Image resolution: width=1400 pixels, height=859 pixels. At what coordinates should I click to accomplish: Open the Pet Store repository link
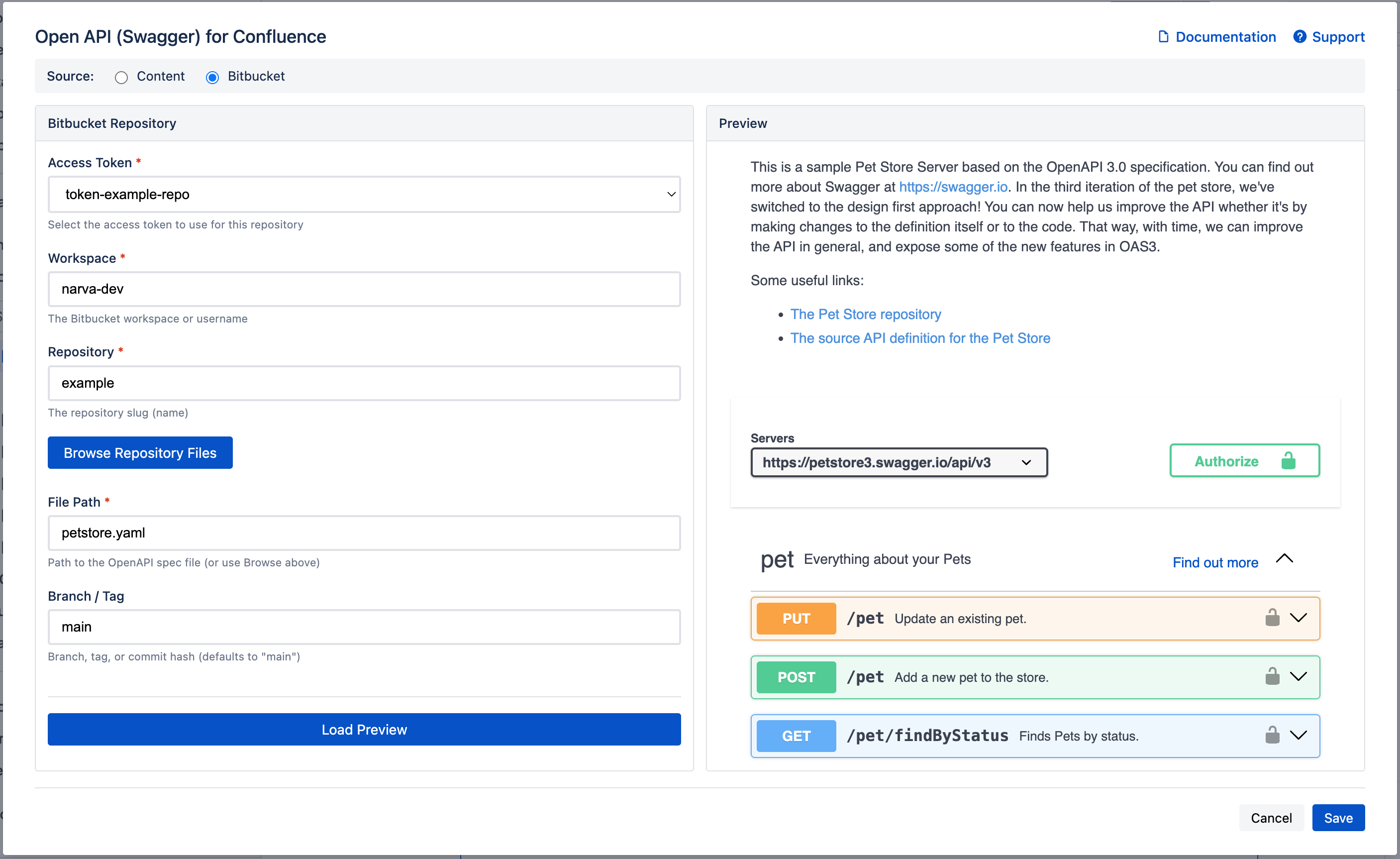click(865, 314)
